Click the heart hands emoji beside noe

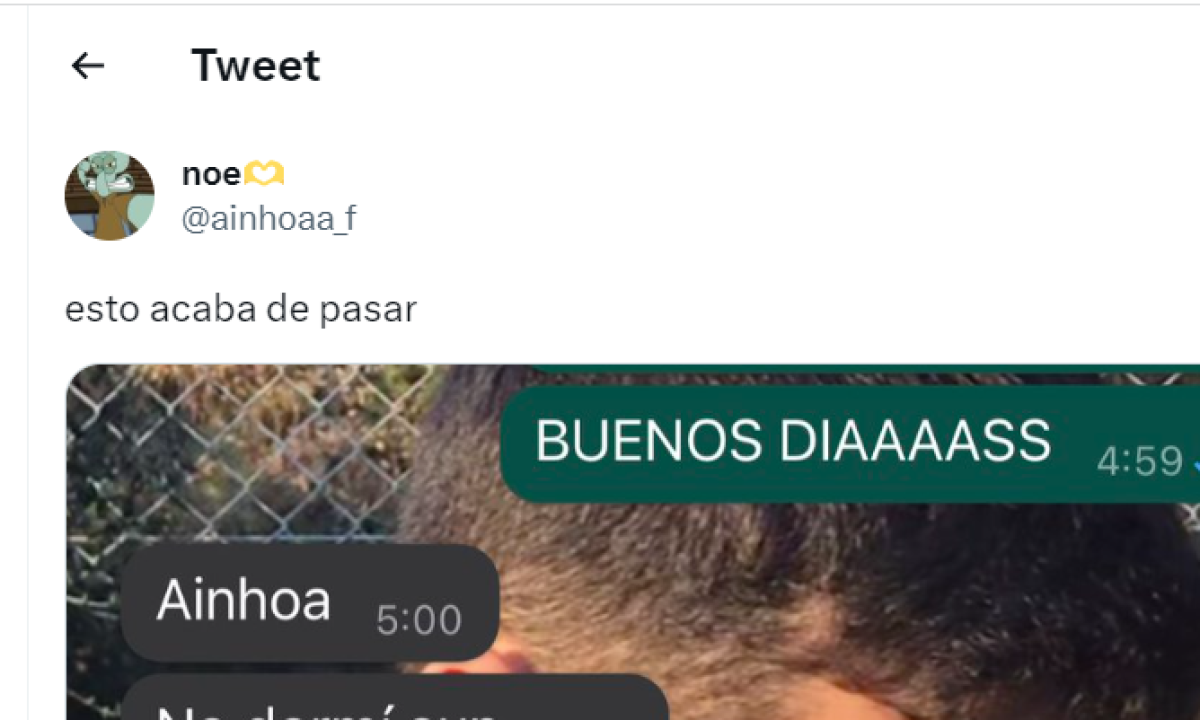[x=265, y=176]
